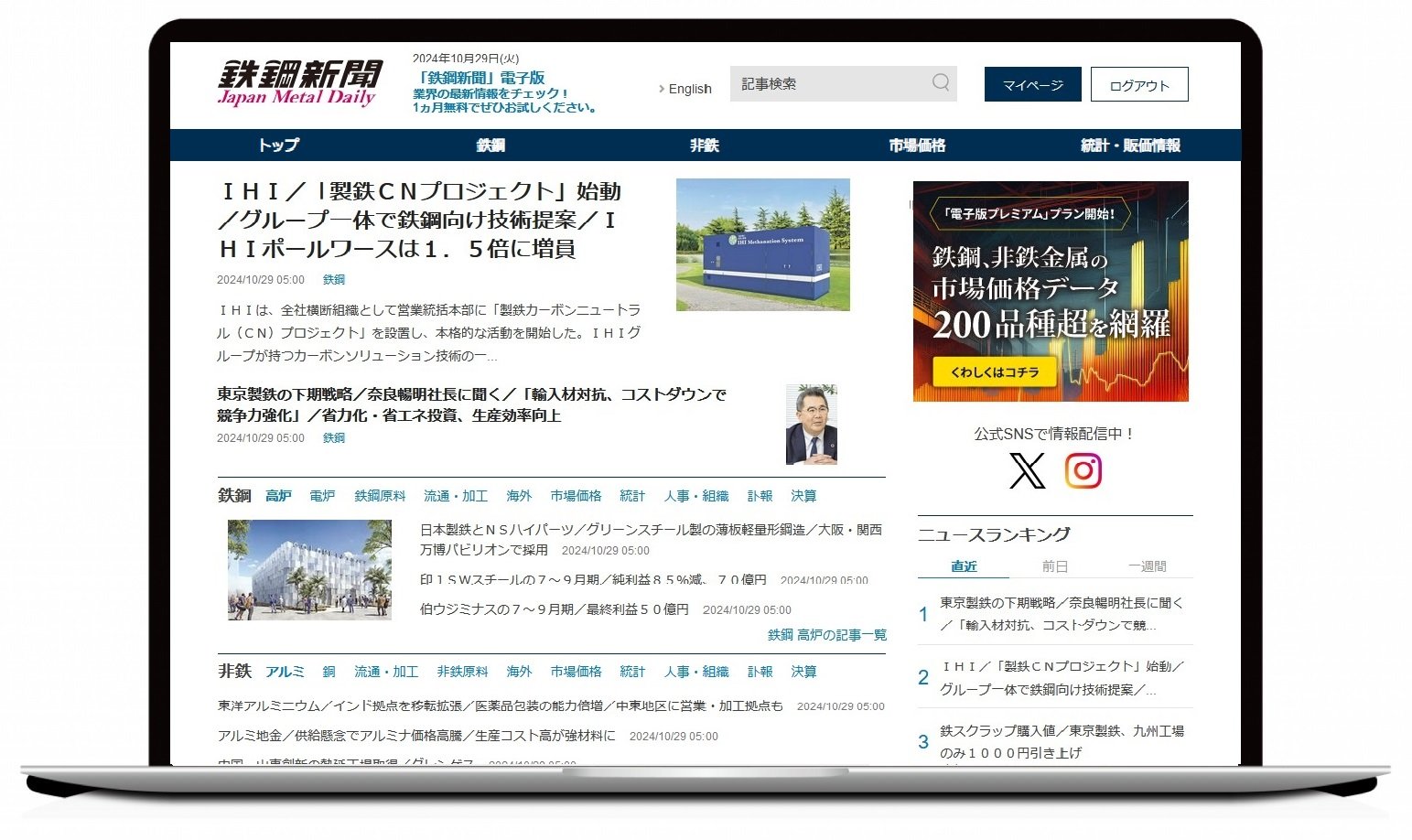This screenshot has height=840, width=1412.
Task: Open the 鉄鋼 main navigation item
Action: (x=490, y=145)
